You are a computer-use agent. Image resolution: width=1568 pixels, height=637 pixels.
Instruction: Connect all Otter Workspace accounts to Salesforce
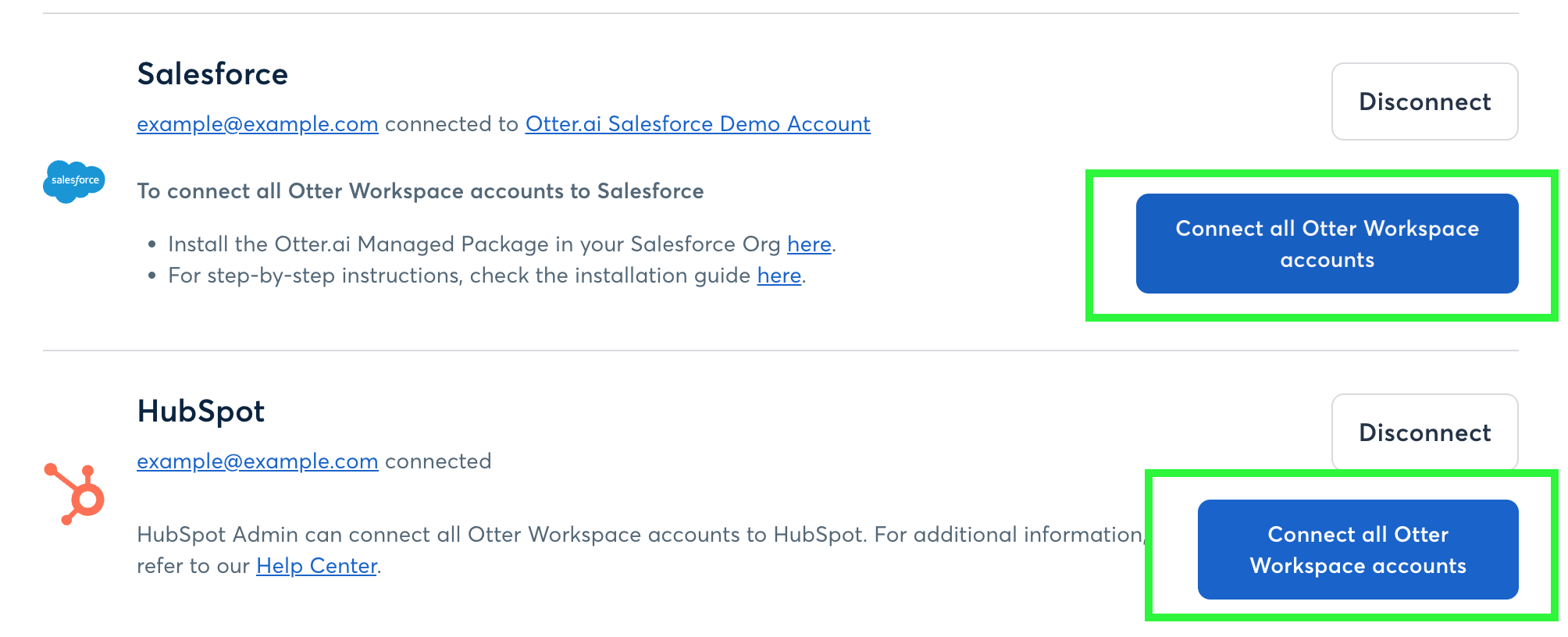click(x=1327, y=244)
